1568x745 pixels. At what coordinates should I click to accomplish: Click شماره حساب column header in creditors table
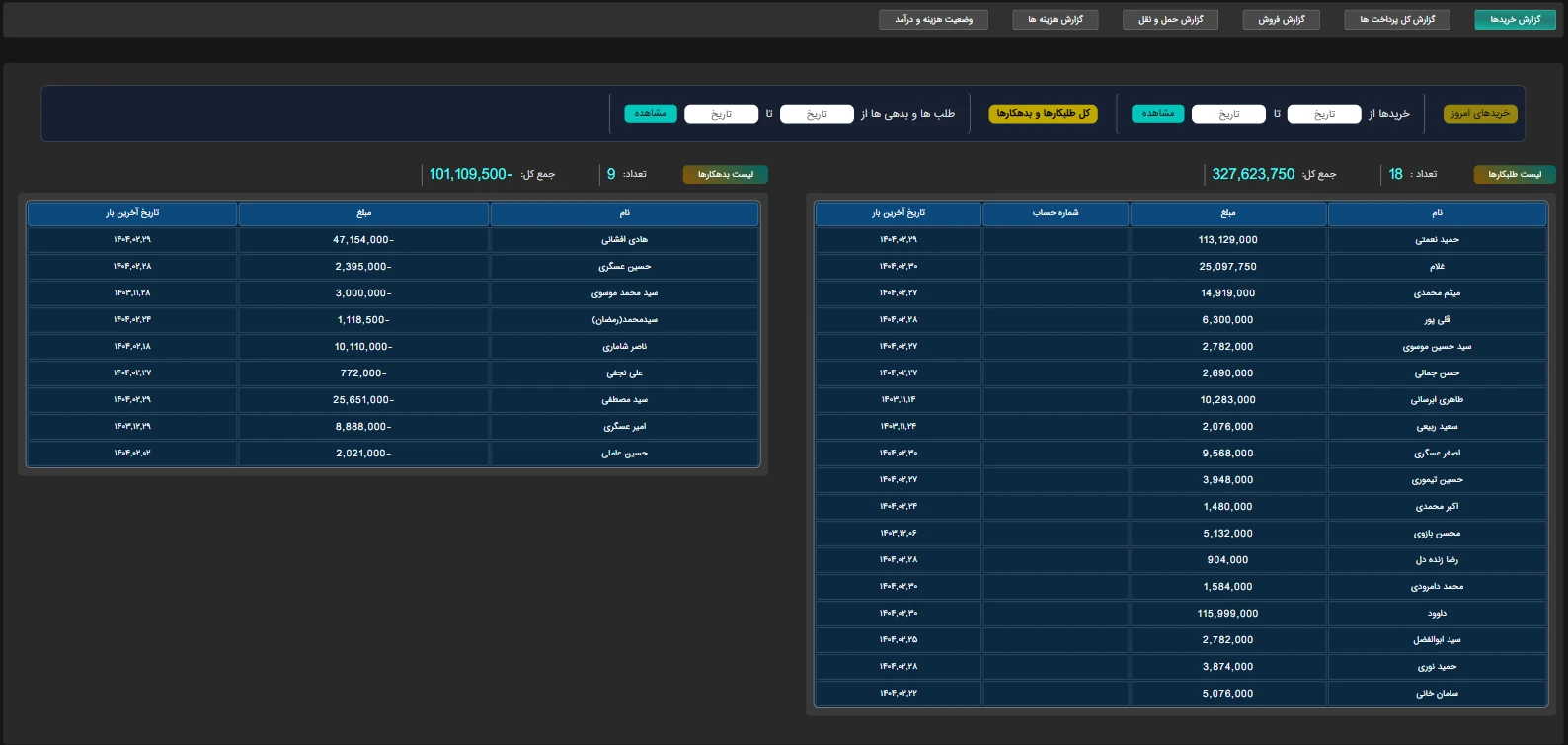pos(1056,213)
